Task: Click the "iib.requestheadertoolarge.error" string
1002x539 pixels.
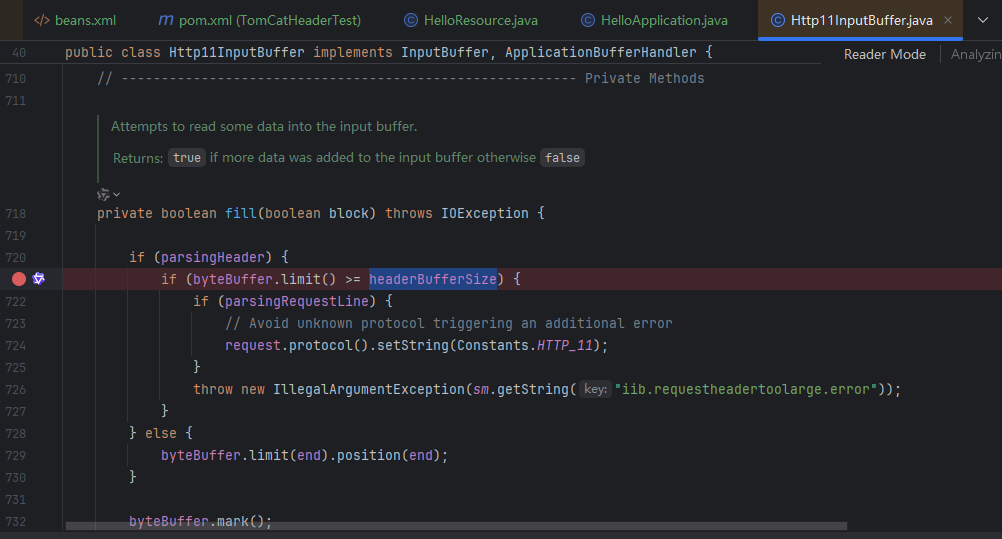Action: (746, 389)
